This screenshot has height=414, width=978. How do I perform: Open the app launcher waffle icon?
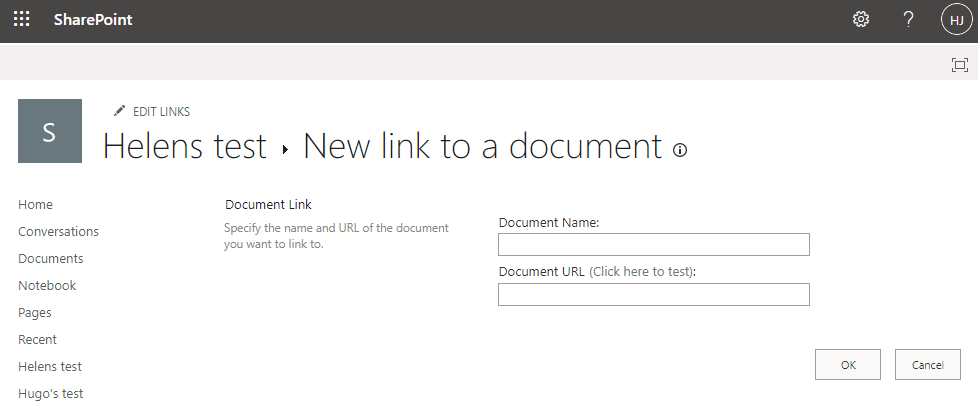pos(21,20)
